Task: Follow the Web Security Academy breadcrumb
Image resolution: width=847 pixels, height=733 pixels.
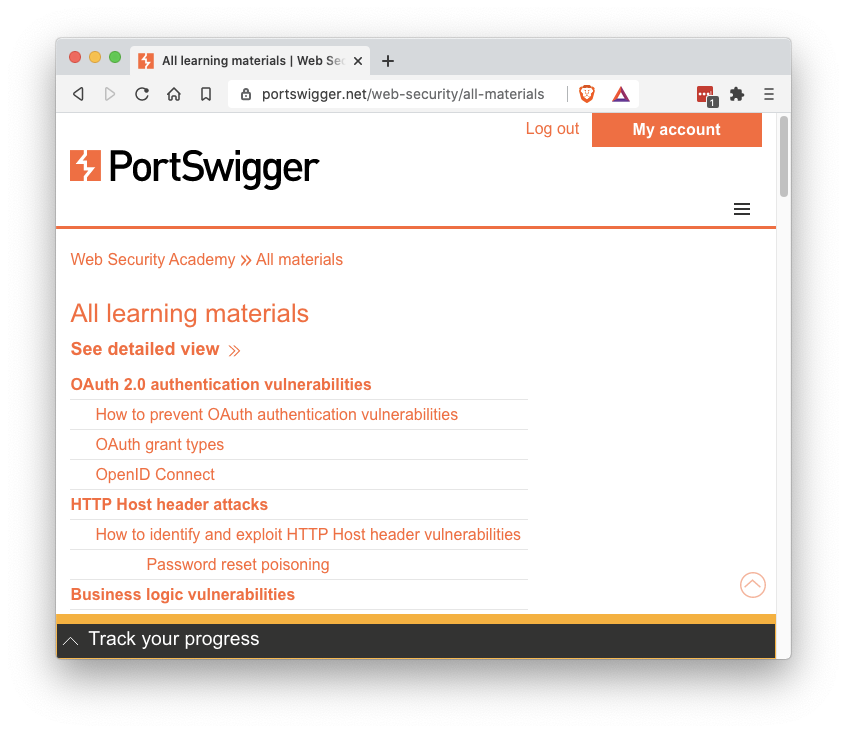Action: pyautogui.click(x=153, y=259)
